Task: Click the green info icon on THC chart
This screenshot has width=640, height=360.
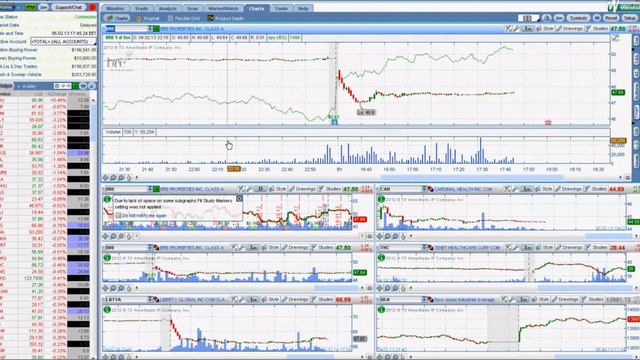Action: coord(381,258)
